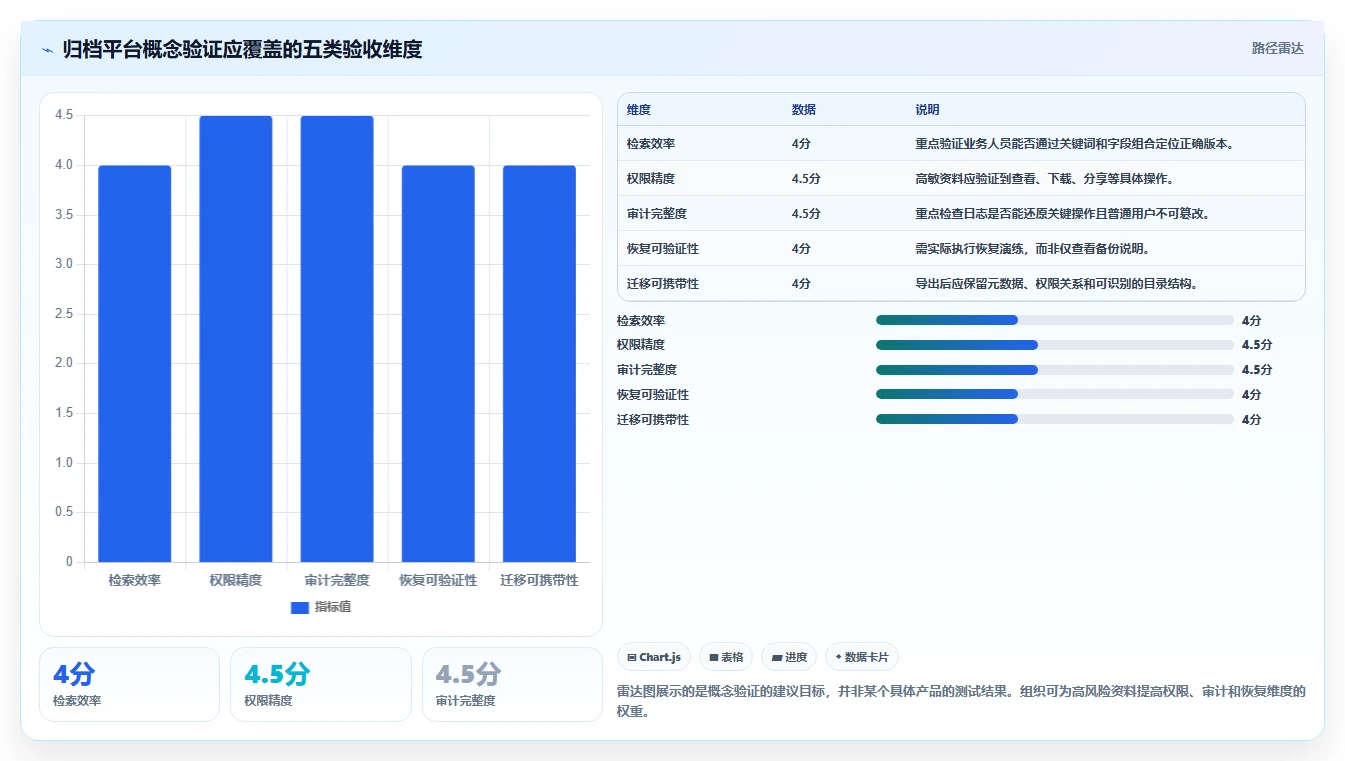Click the 4.5分 value in the 权限精度 table row
The image size is (1345, 761).
(x=806, y=178)
